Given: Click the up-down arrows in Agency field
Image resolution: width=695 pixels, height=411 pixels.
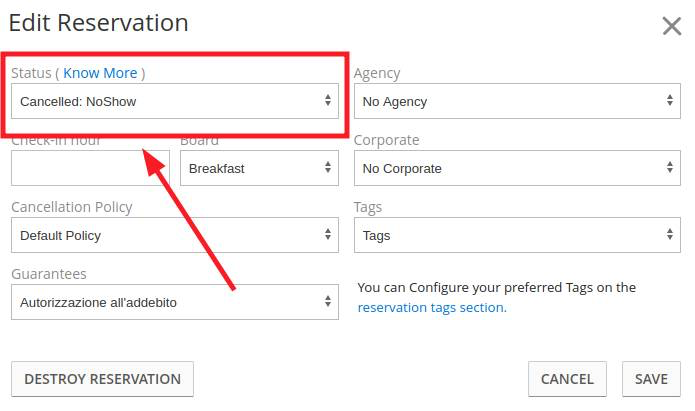Looking at the screenshot, I should (670, 100).
